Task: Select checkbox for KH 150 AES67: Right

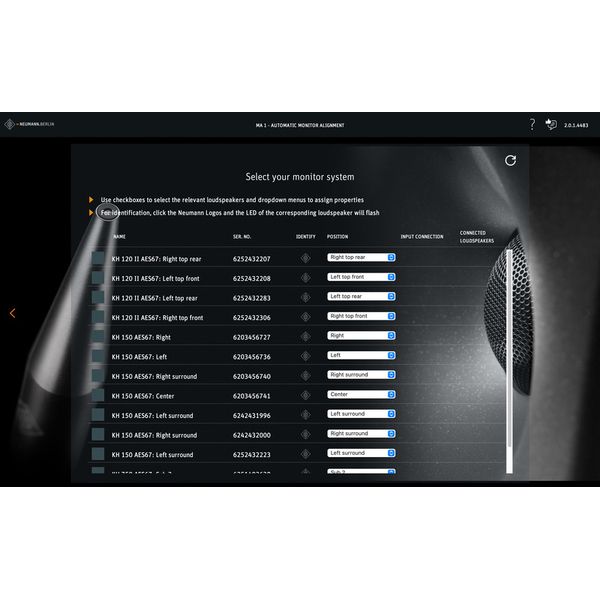Action: point(98,337)
